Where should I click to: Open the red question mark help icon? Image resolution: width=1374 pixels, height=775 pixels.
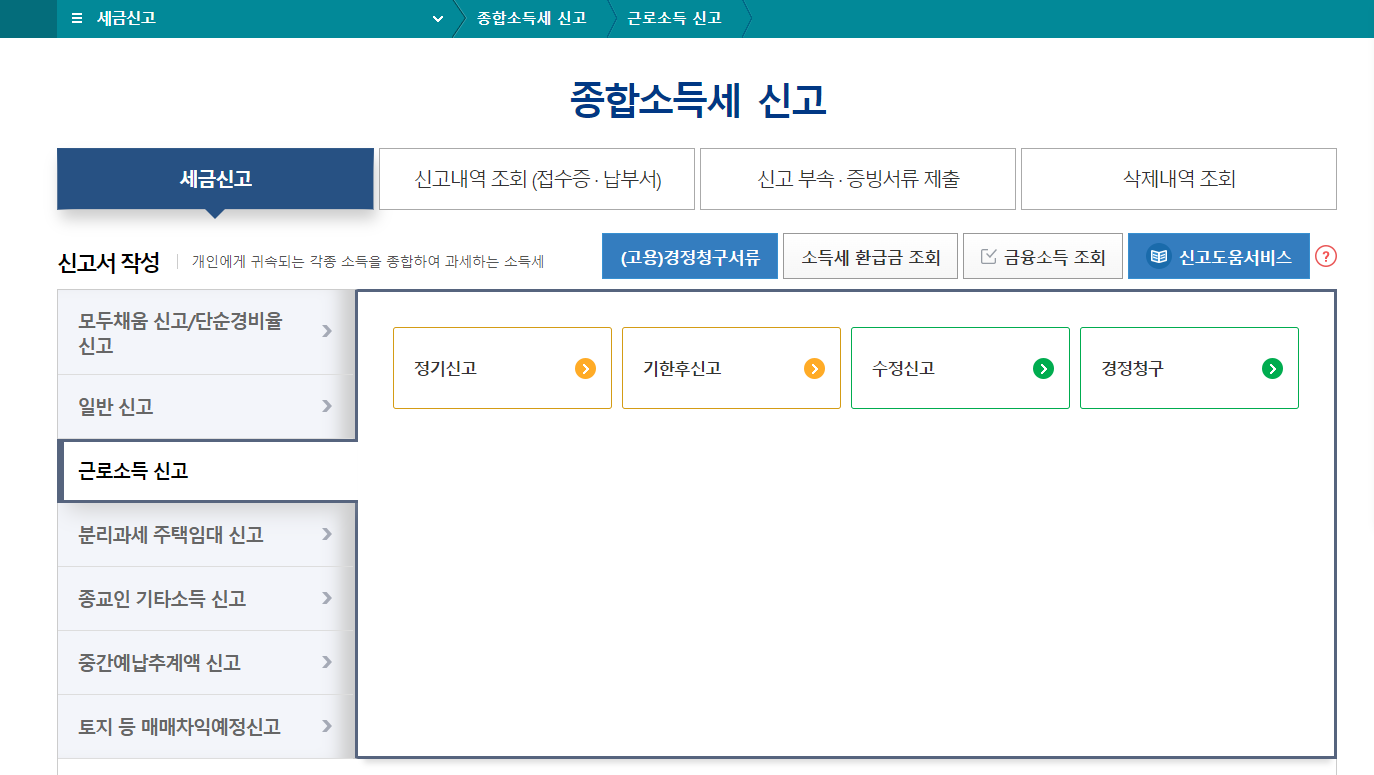point(1327,256)
